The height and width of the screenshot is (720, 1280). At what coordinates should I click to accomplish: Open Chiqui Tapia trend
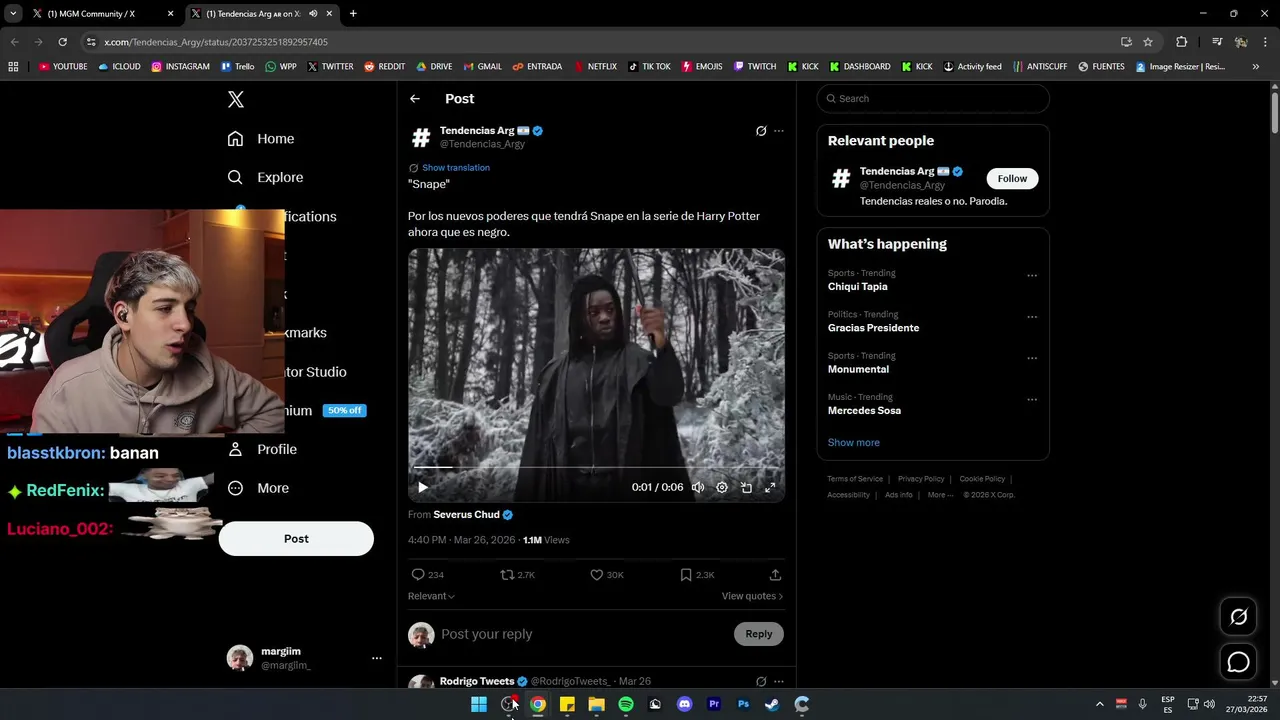858,287
